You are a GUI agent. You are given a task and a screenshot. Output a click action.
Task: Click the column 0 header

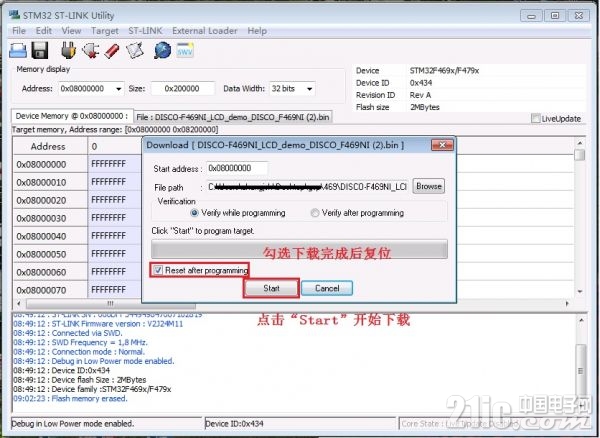115,146
